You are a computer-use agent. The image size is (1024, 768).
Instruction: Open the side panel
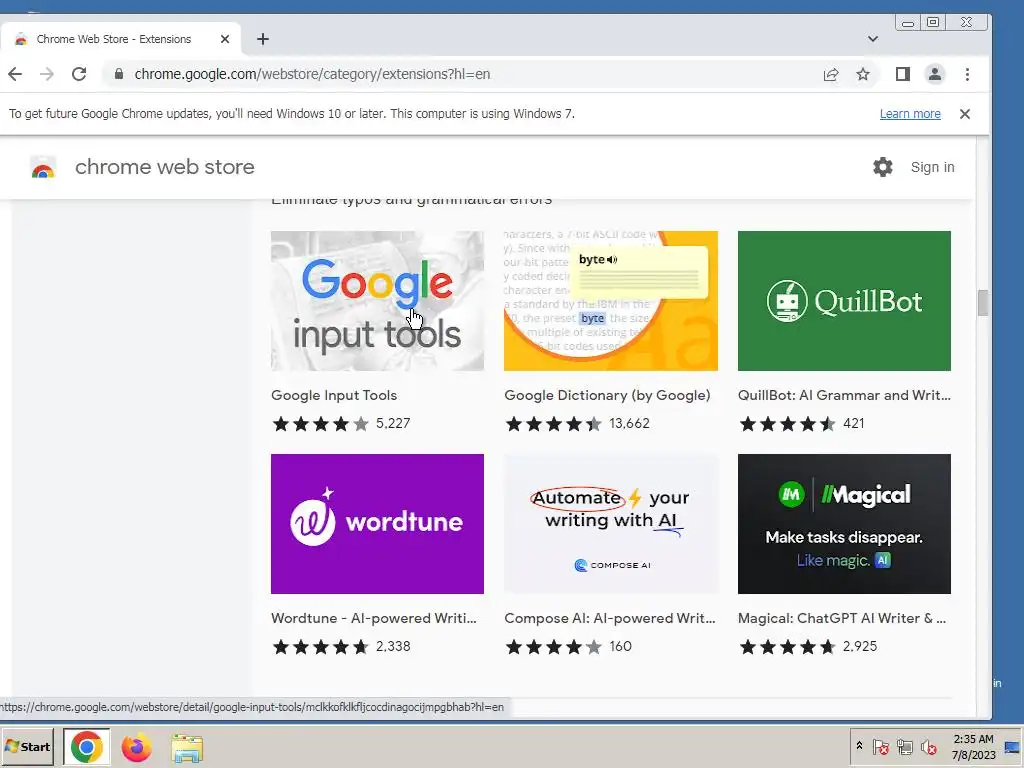(903, 74)
